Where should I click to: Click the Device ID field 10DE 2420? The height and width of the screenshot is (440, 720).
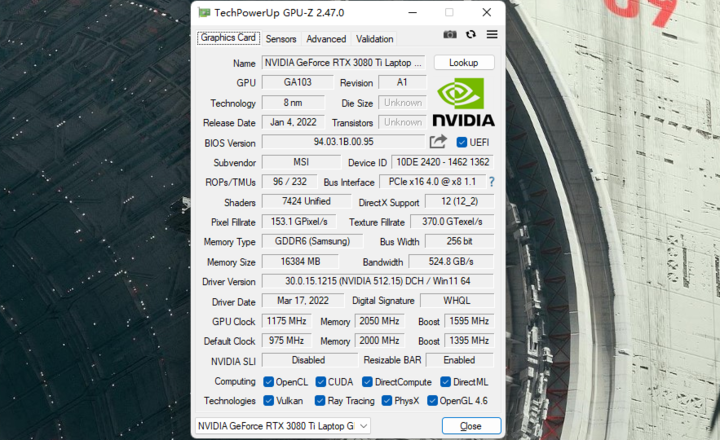[443, 162]
